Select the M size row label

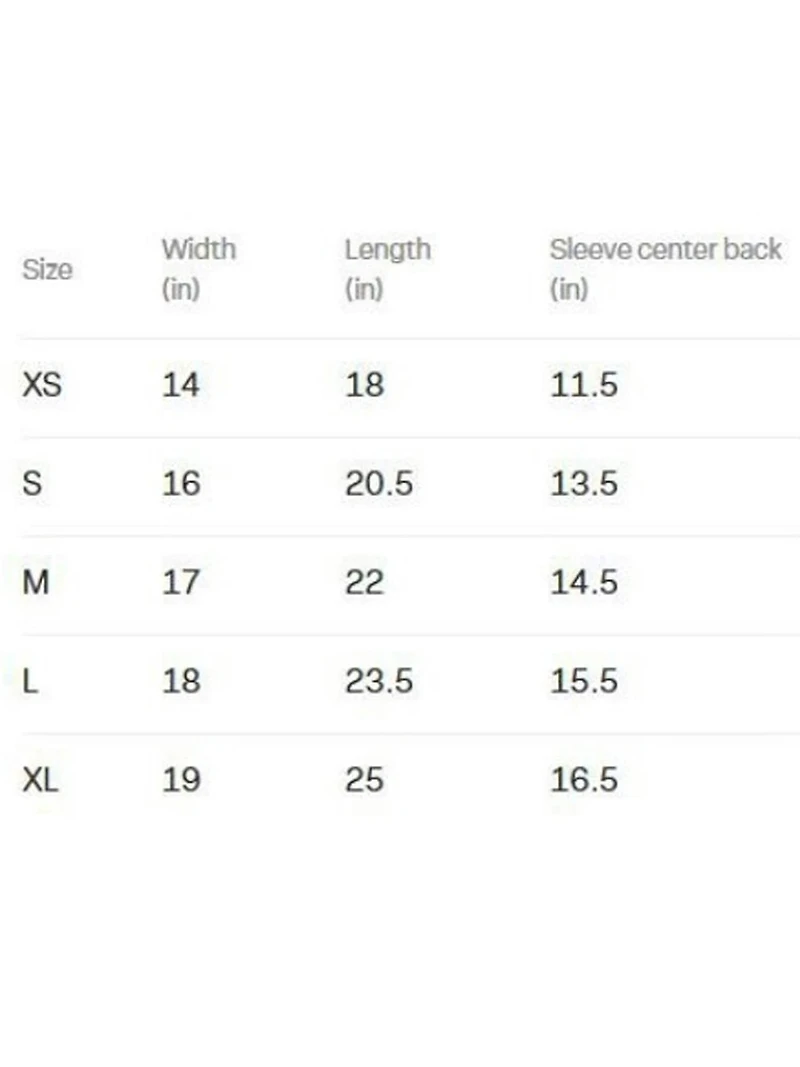tap(35, 581)
